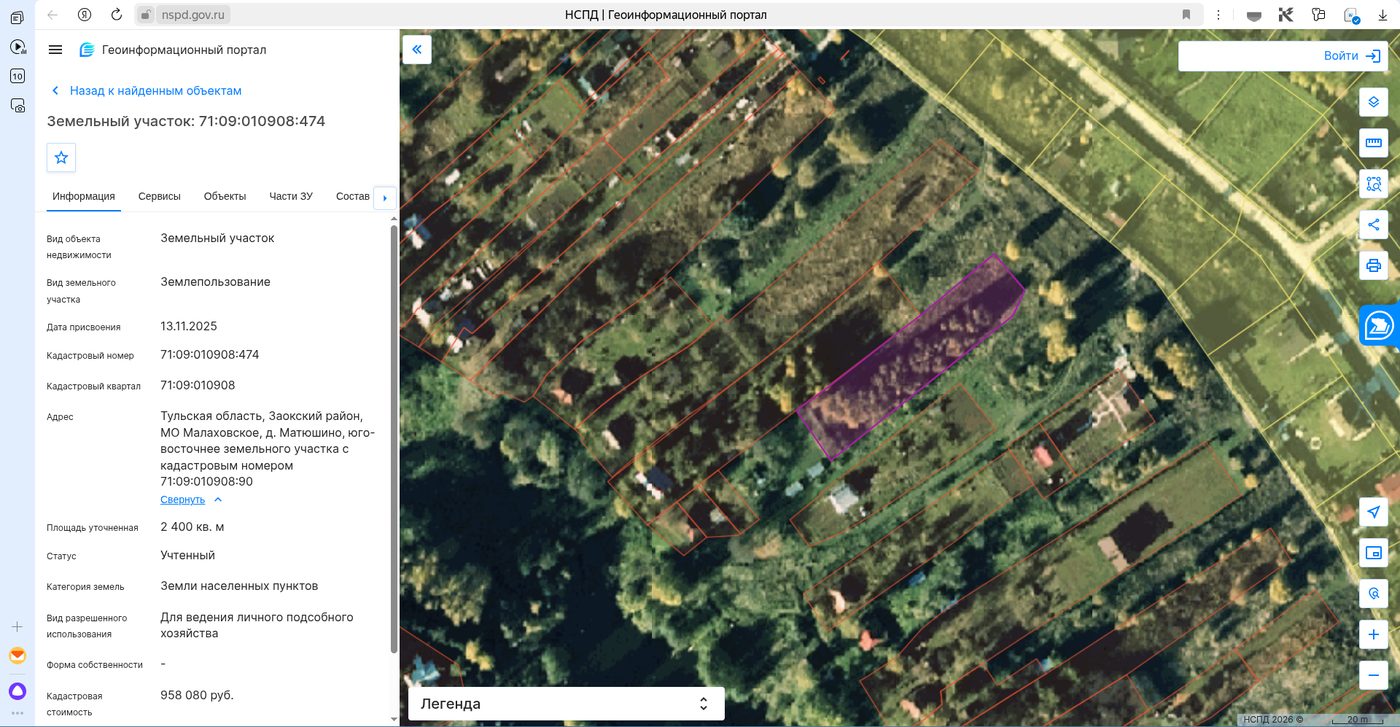Open the orange mail icon in the sidebar
This screenshot has width=1400, height=727.
[17, 656]
